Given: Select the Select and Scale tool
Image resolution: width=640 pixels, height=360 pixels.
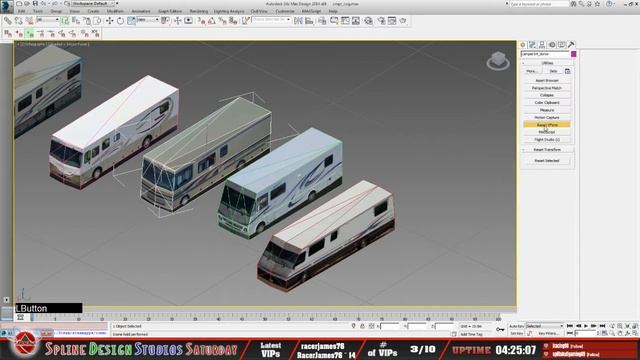Looking at the screenshot, I should click(x=131, y=20).
